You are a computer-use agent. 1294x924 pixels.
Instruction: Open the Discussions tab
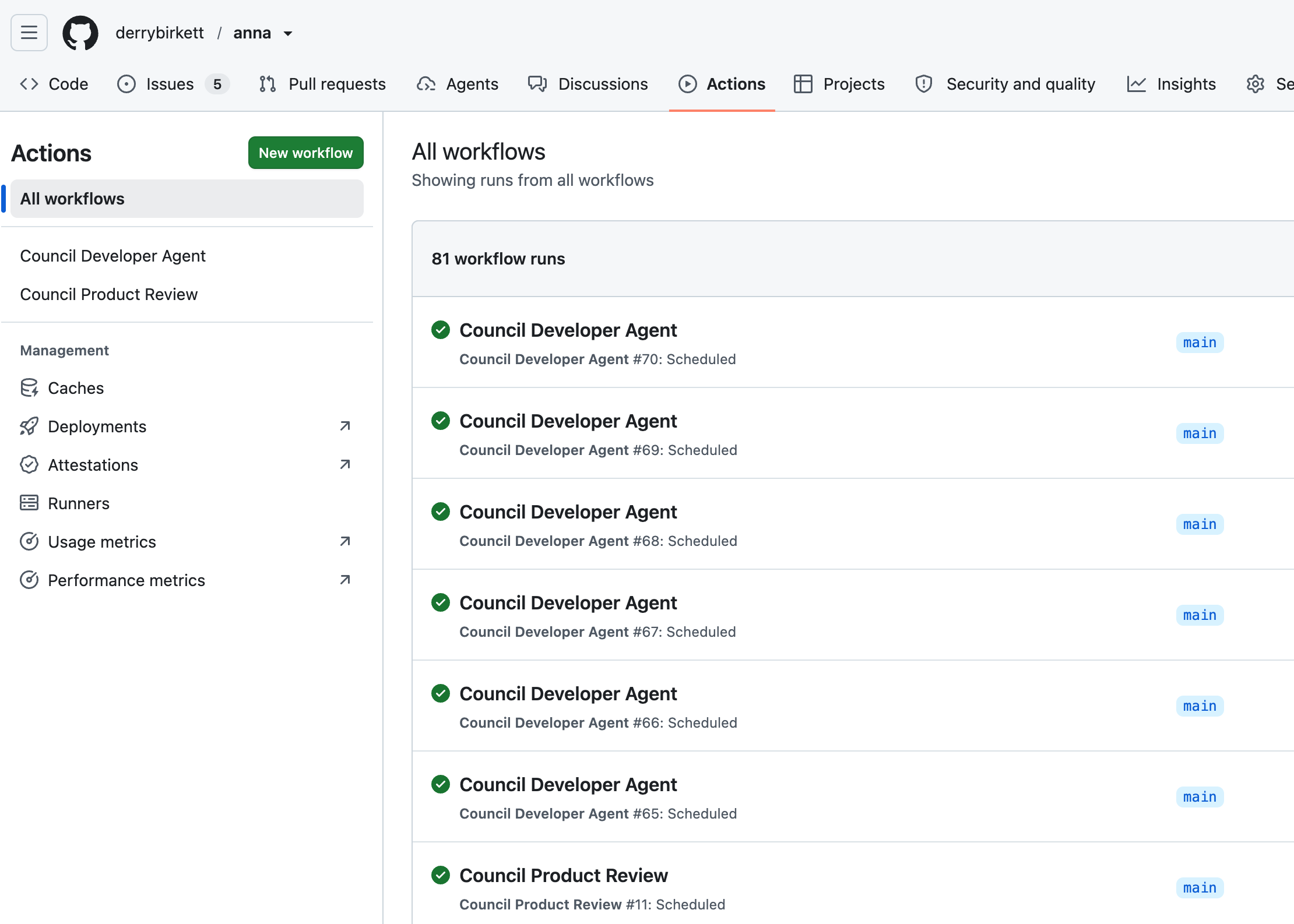click(588, 84)
